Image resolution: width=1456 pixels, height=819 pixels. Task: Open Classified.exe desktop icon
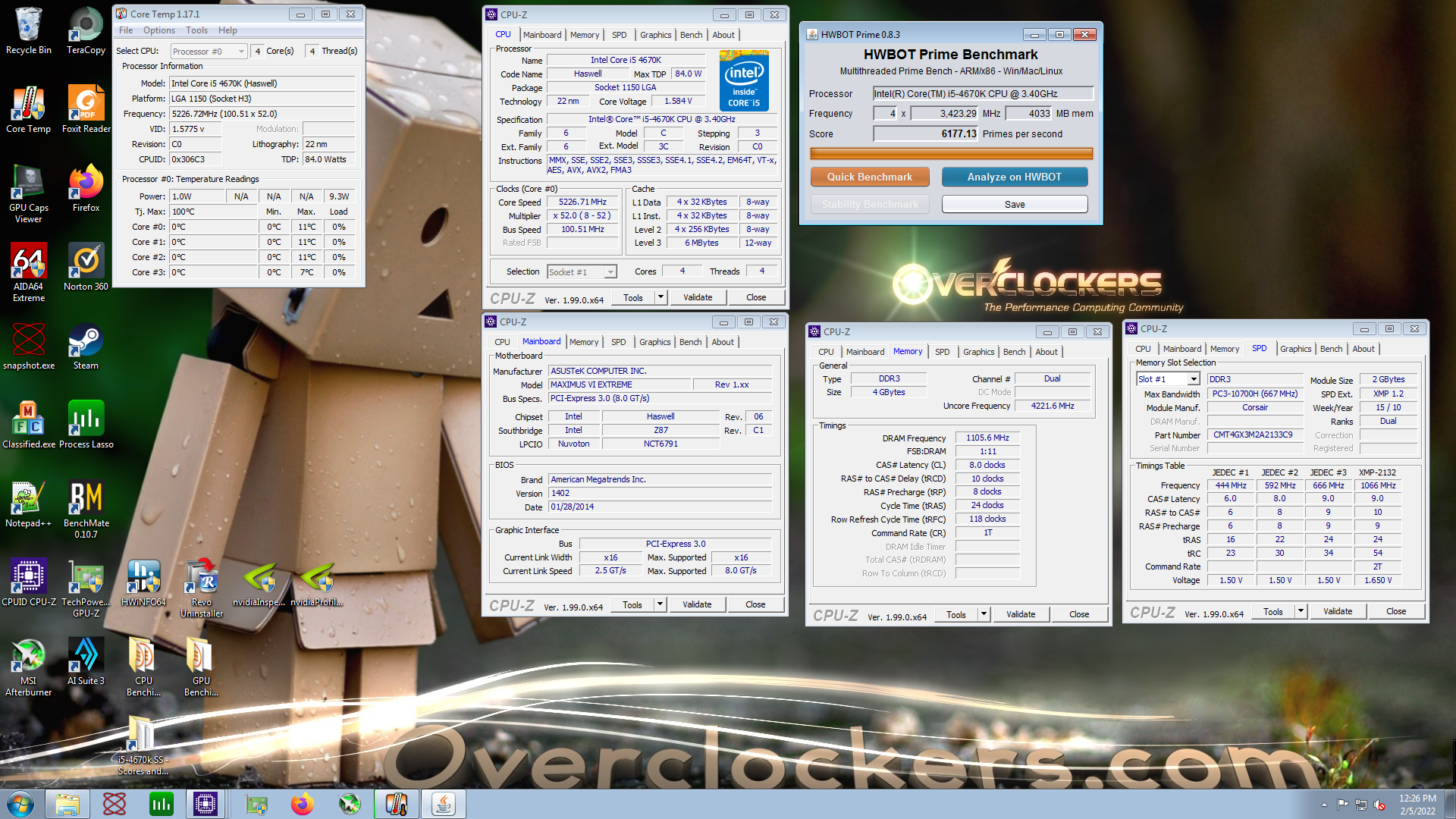click(29, 425)
